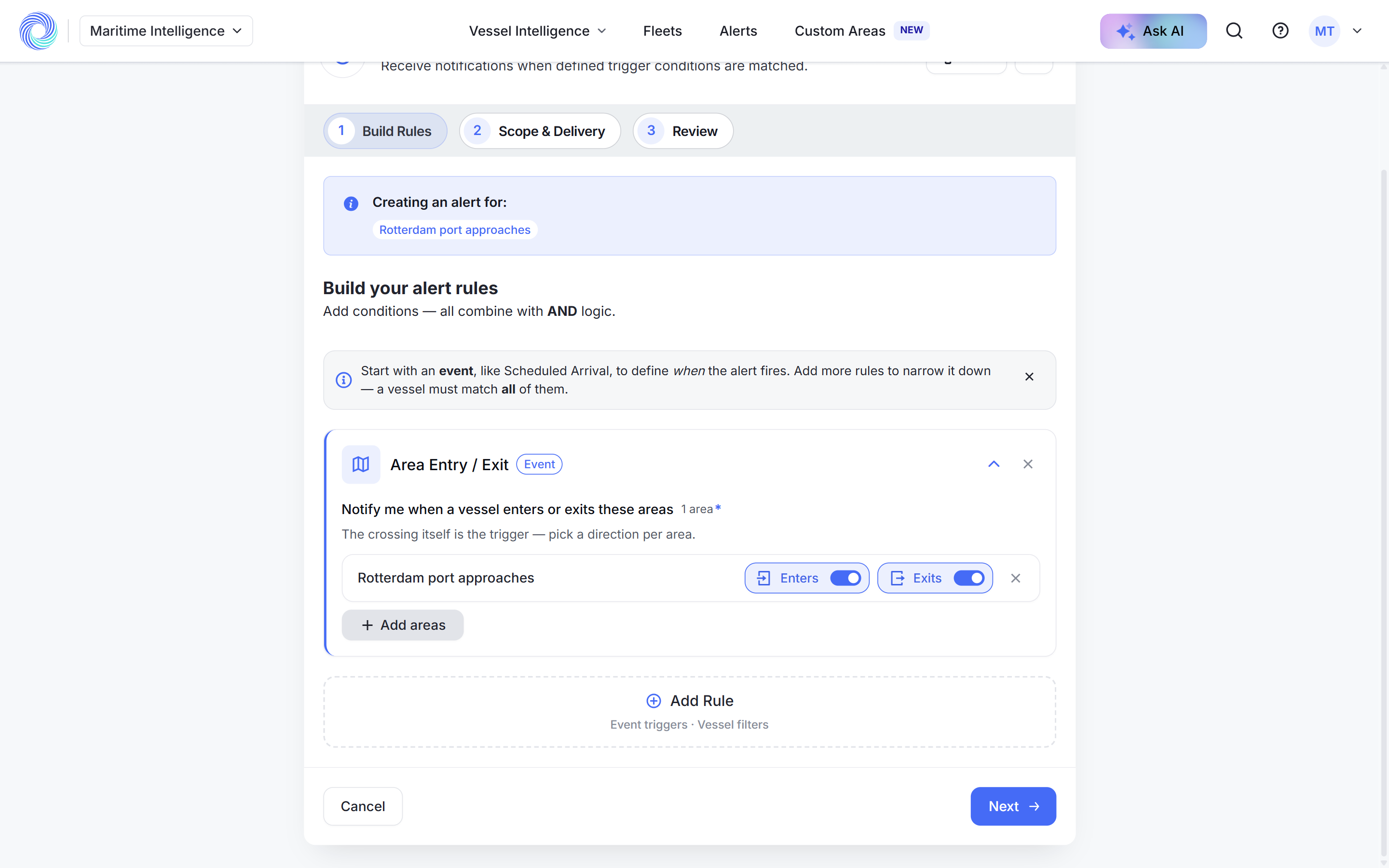
Task: Open the account menu chevron
Action: [1357, 31]
